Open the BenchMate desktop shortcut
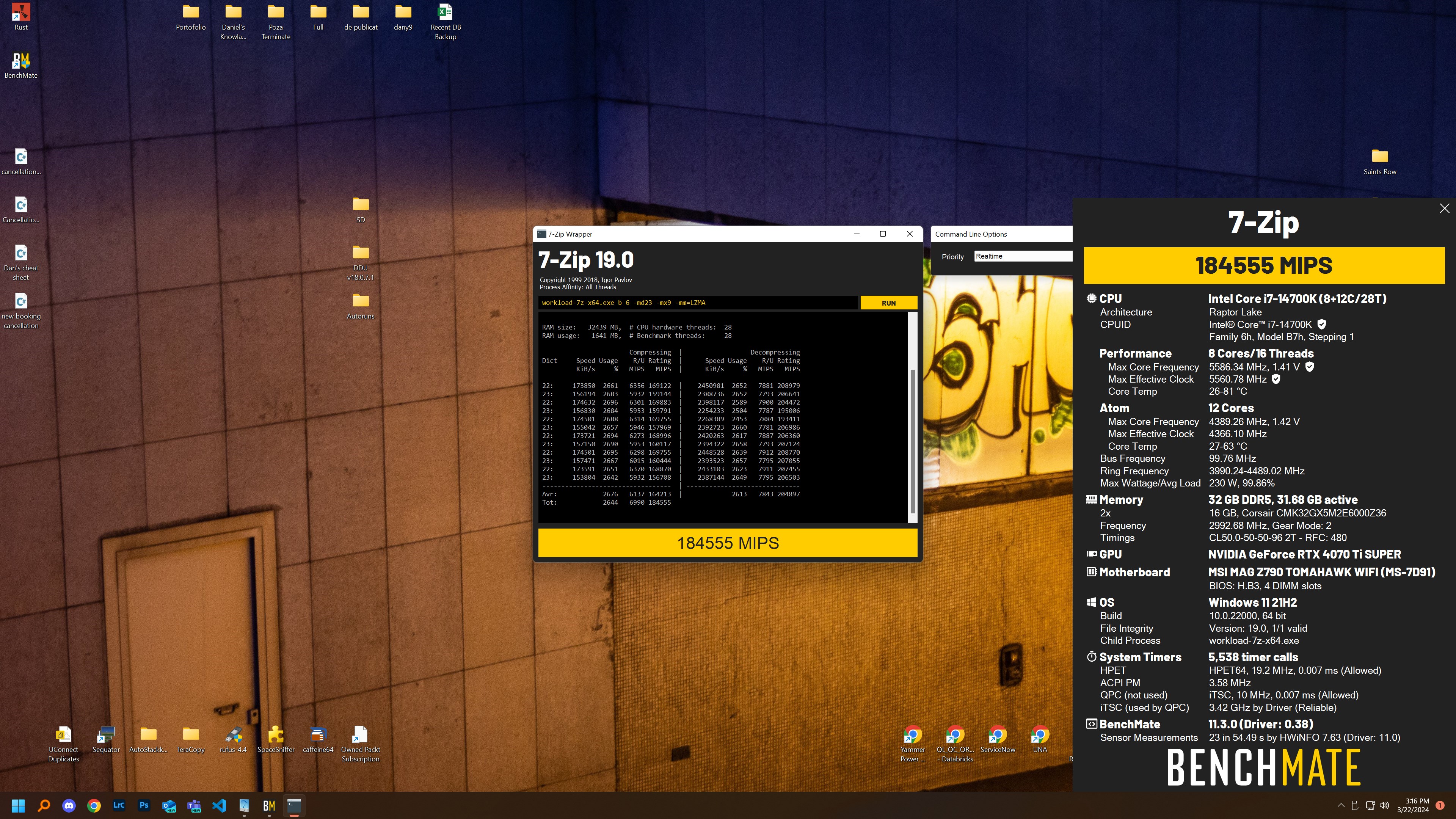The image size is (1456, 819). (x=21, y=65)
